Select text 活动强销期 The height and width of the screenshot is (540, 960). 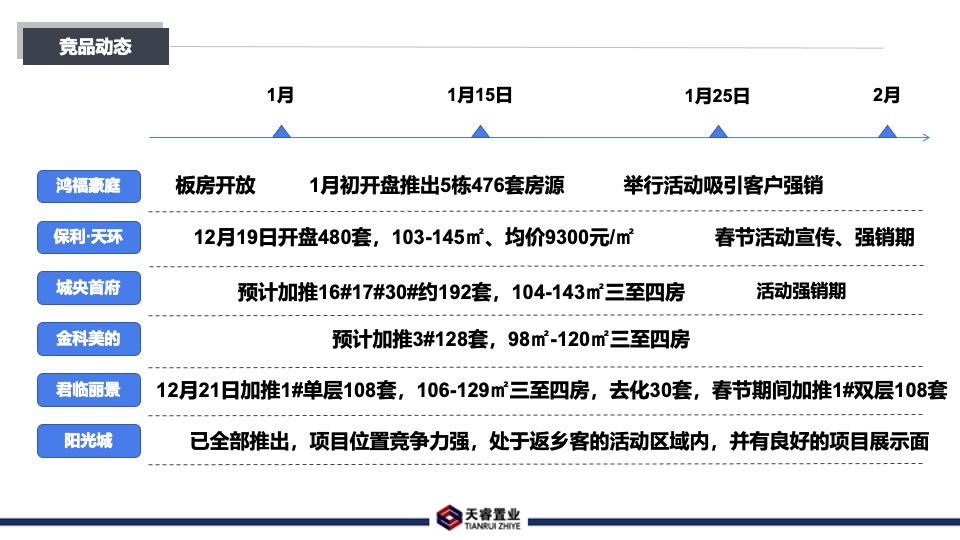click(x=801, y=291)
